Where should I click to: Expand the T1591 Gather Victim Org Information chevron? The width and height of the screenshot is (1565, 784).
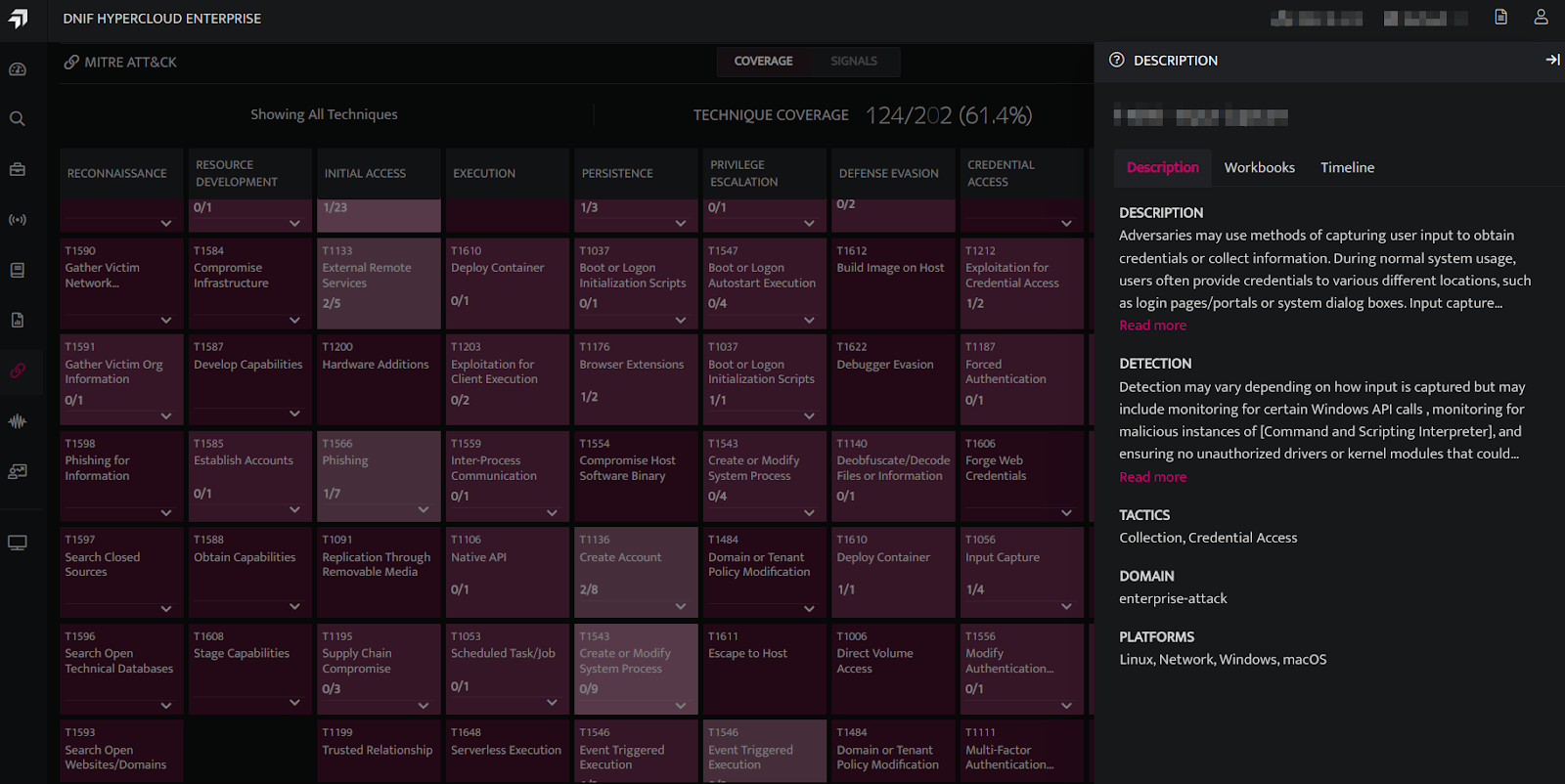(166, 415)
